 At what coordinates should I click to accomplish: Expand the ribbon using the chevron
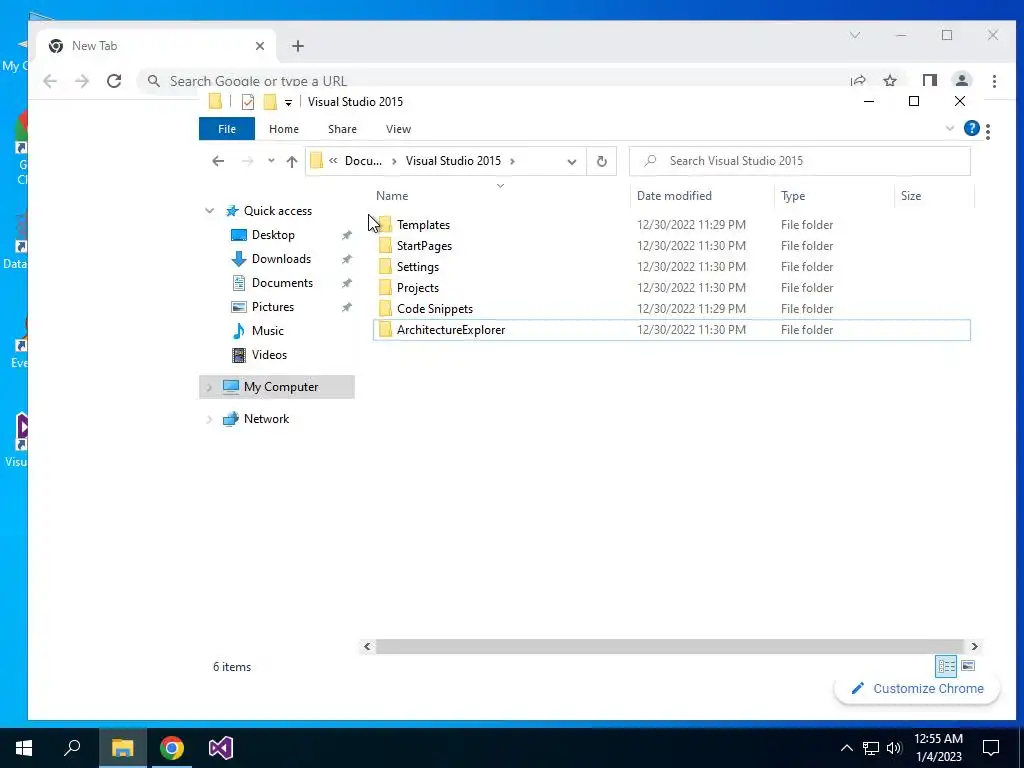tap(950, 129)
